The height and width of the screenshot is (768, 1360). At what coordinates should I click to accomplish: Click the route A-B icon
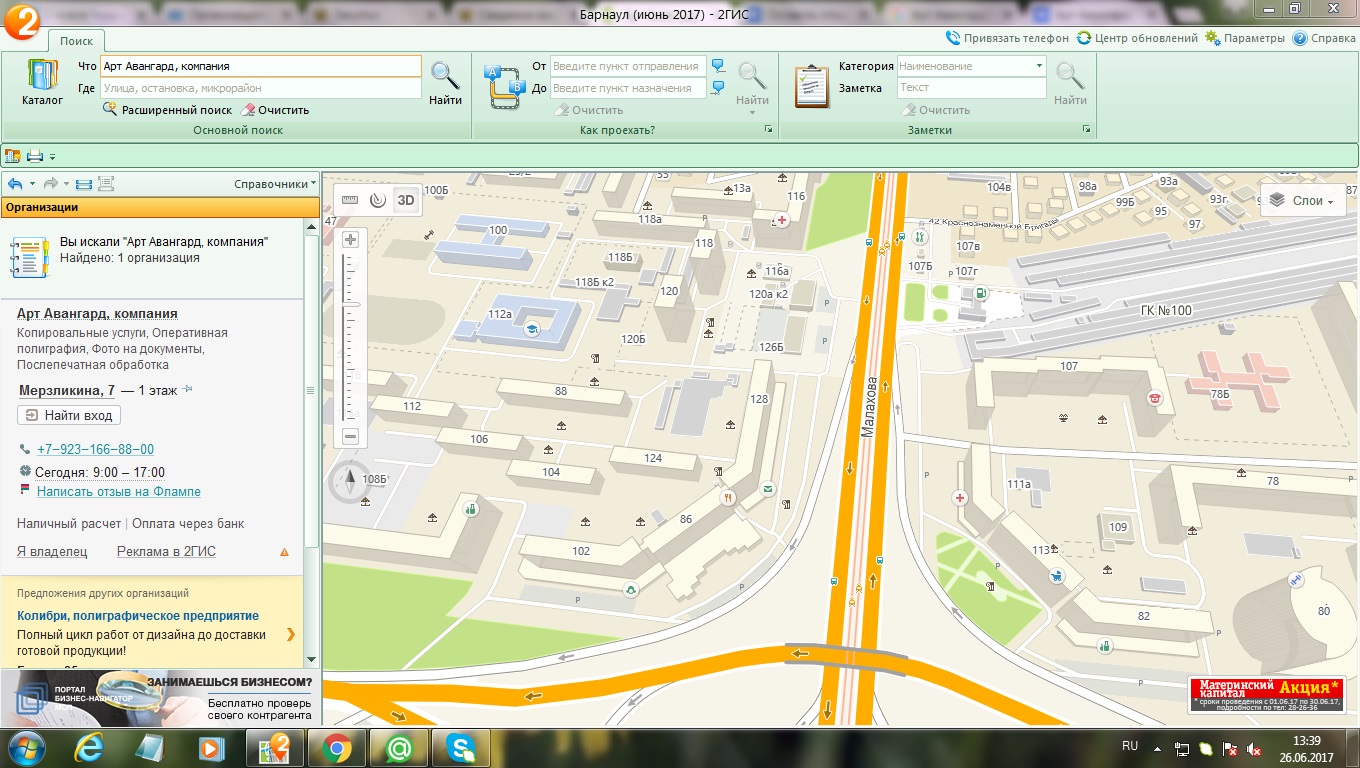click(x=504, y=85)
